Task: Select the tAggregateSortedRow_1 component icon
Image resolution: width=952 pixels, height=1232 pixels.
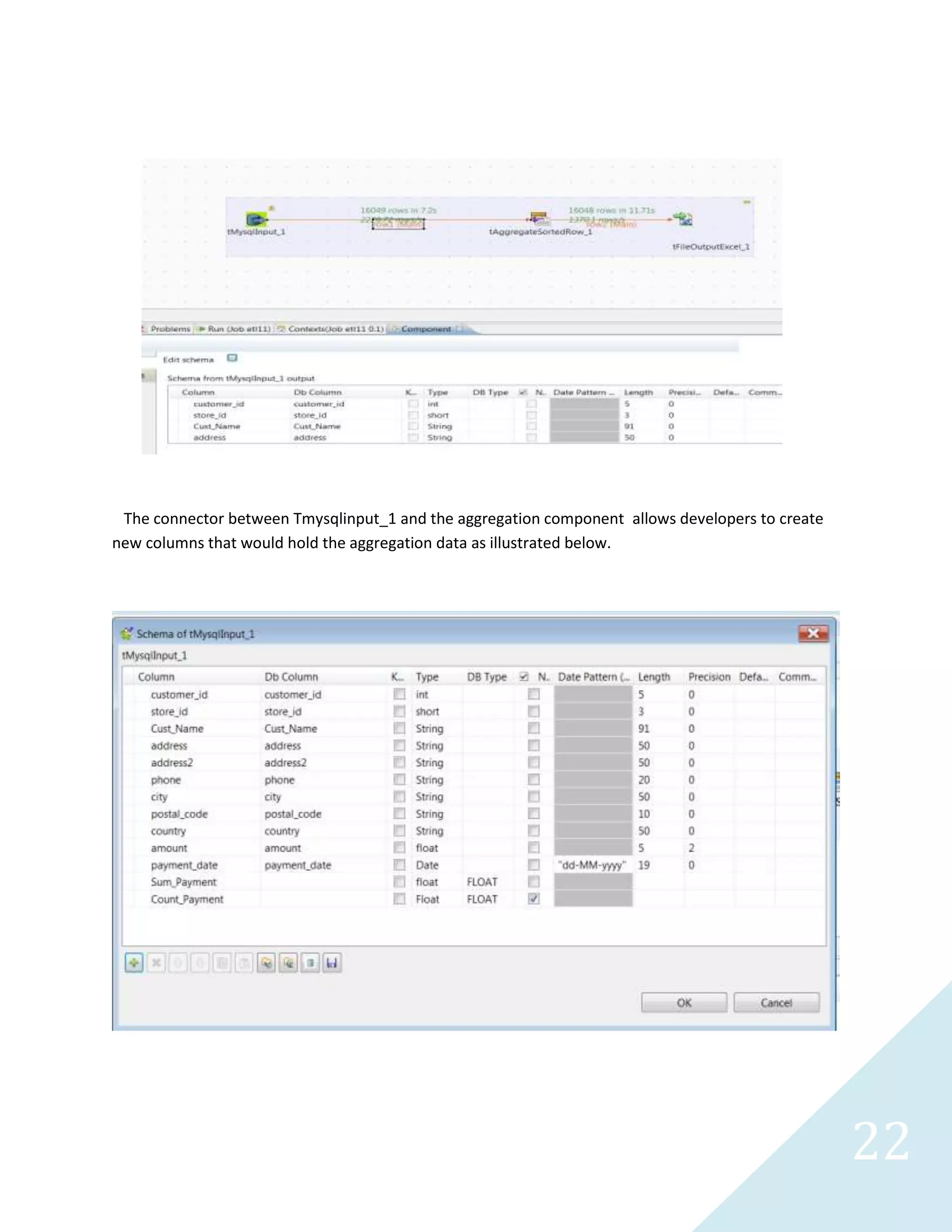Action: click(539, 219)
